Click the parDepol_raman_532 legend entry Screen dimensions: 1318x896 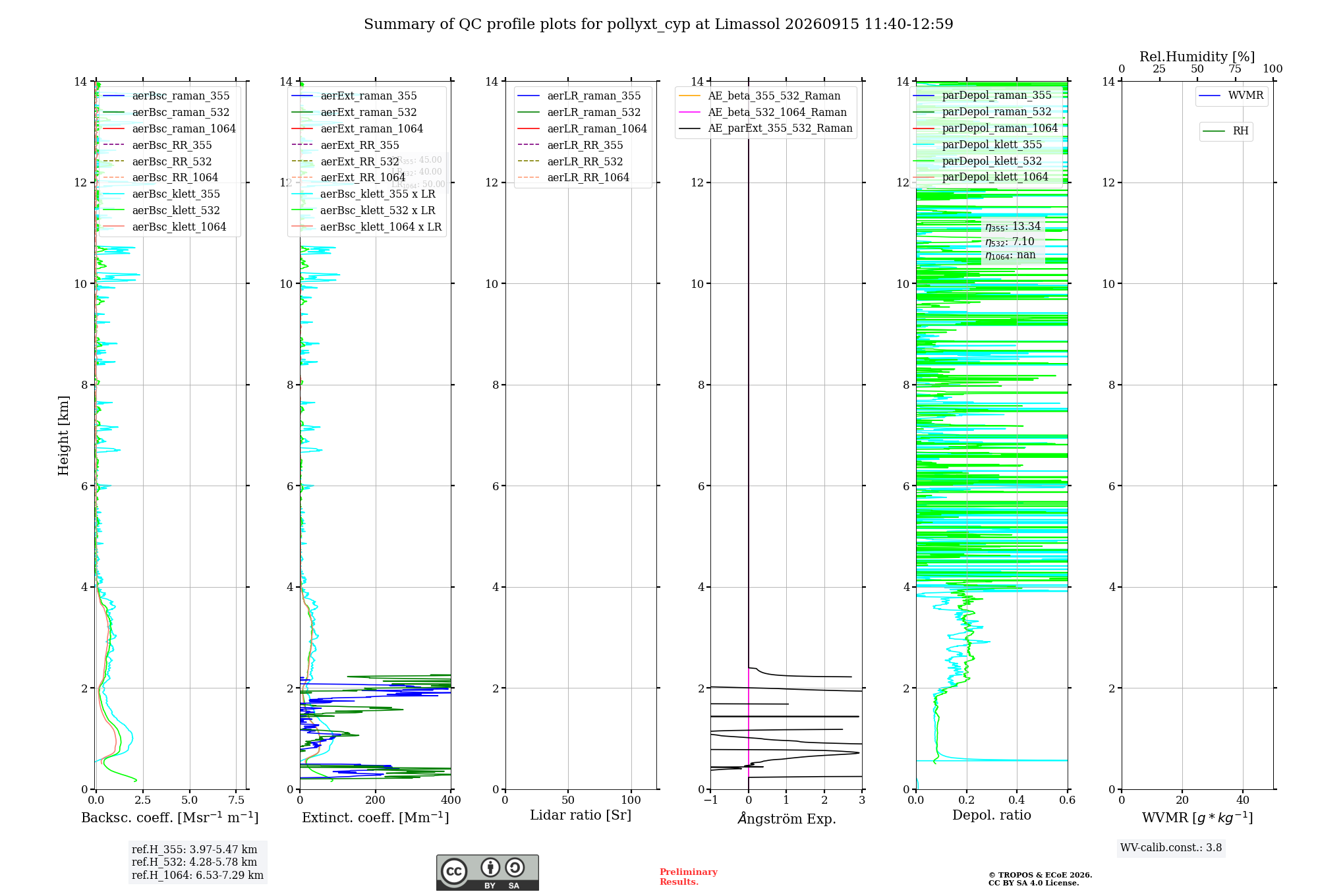pos(982,112)
